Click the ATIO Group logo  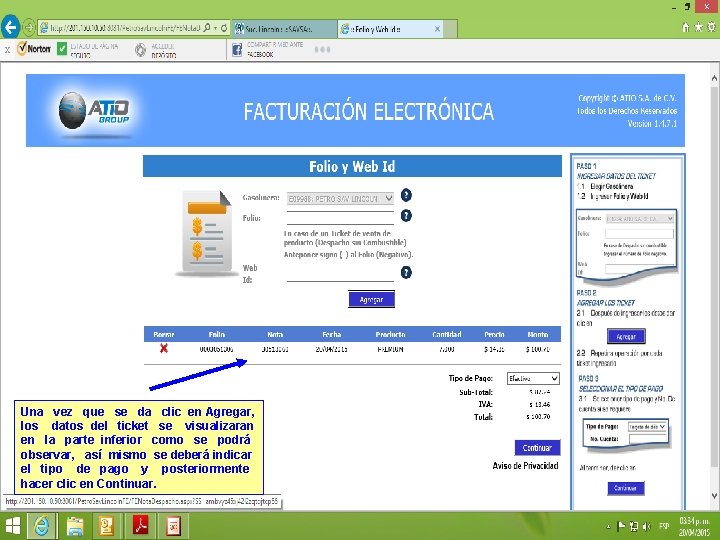[x=94, y=110]
